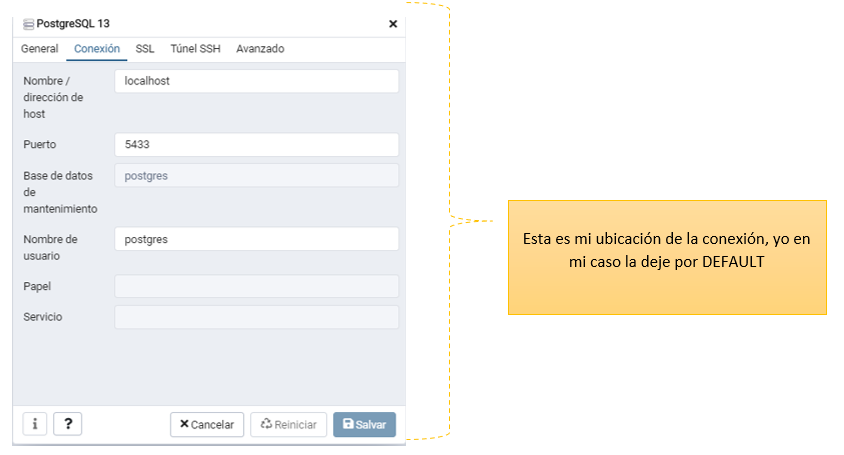The image size is (844, 455).
Task: Click the Cancelar button
Action: (x=207, y=424)
